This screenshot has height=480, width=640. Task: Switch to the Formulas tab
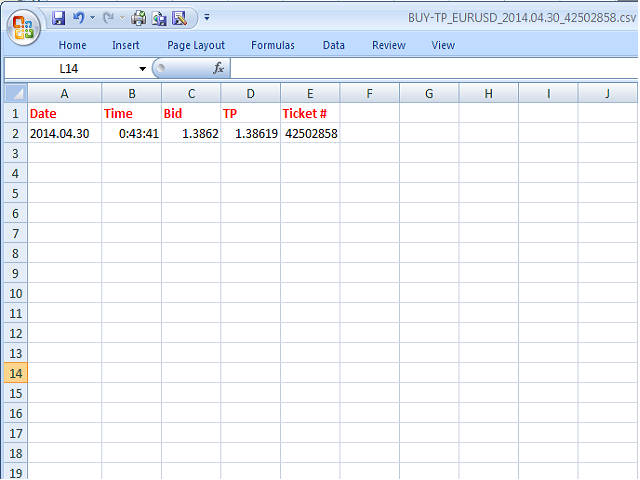tap(273, 45)
